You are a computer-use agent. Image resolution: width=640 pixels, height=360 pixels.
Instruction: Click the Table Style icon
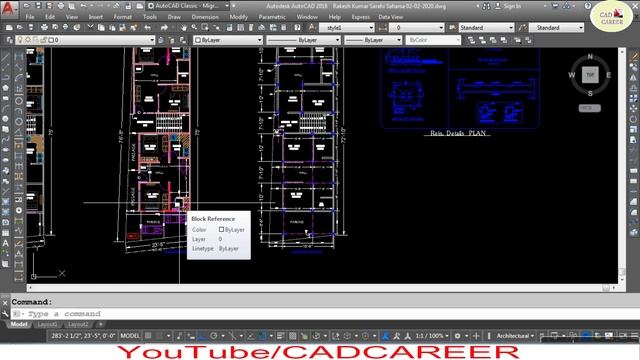(452, 27)
